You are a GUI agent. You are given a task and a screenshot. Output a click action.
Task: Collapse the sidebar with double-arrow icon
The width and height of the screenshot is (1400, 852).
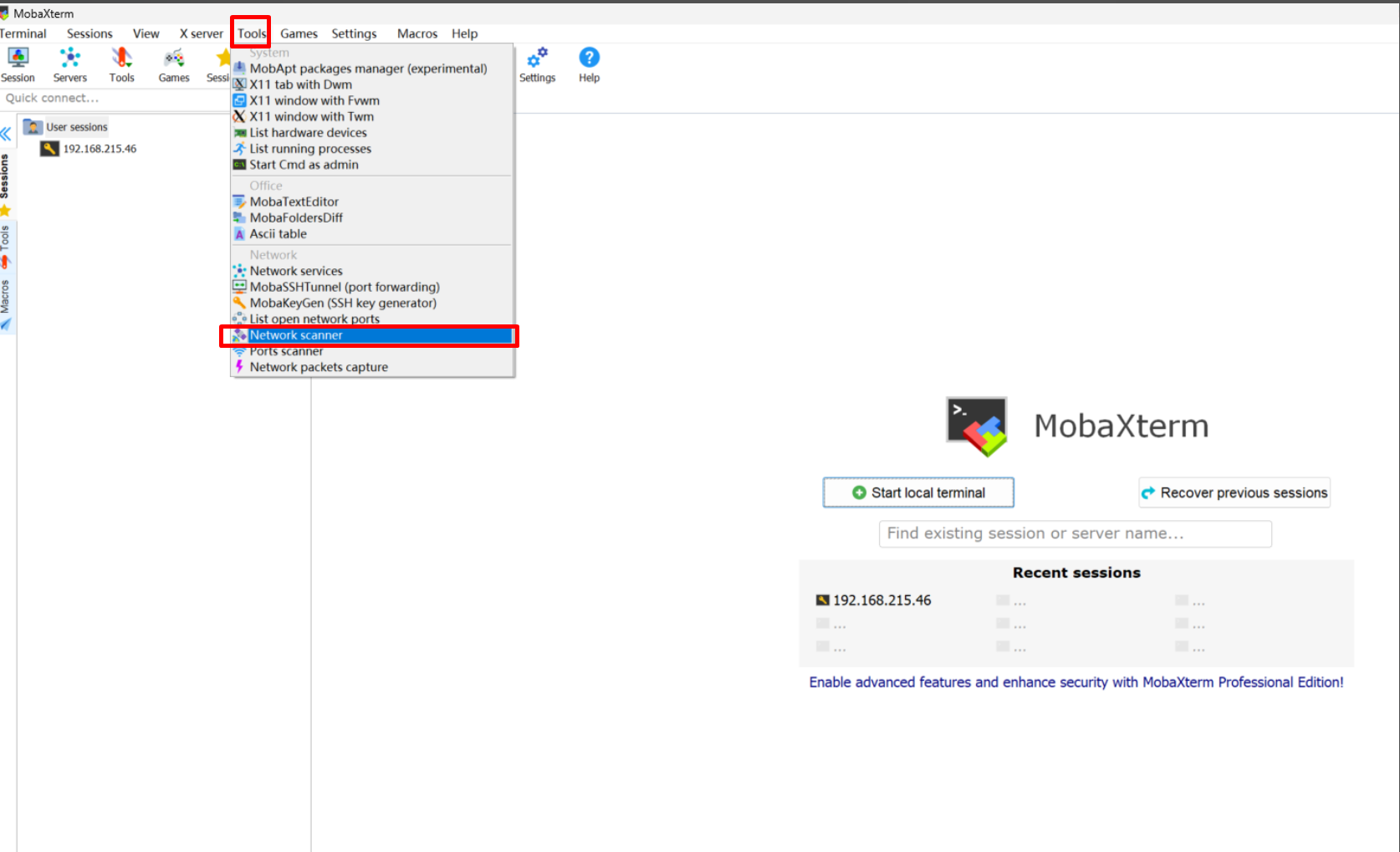click(x=6, y=134)
